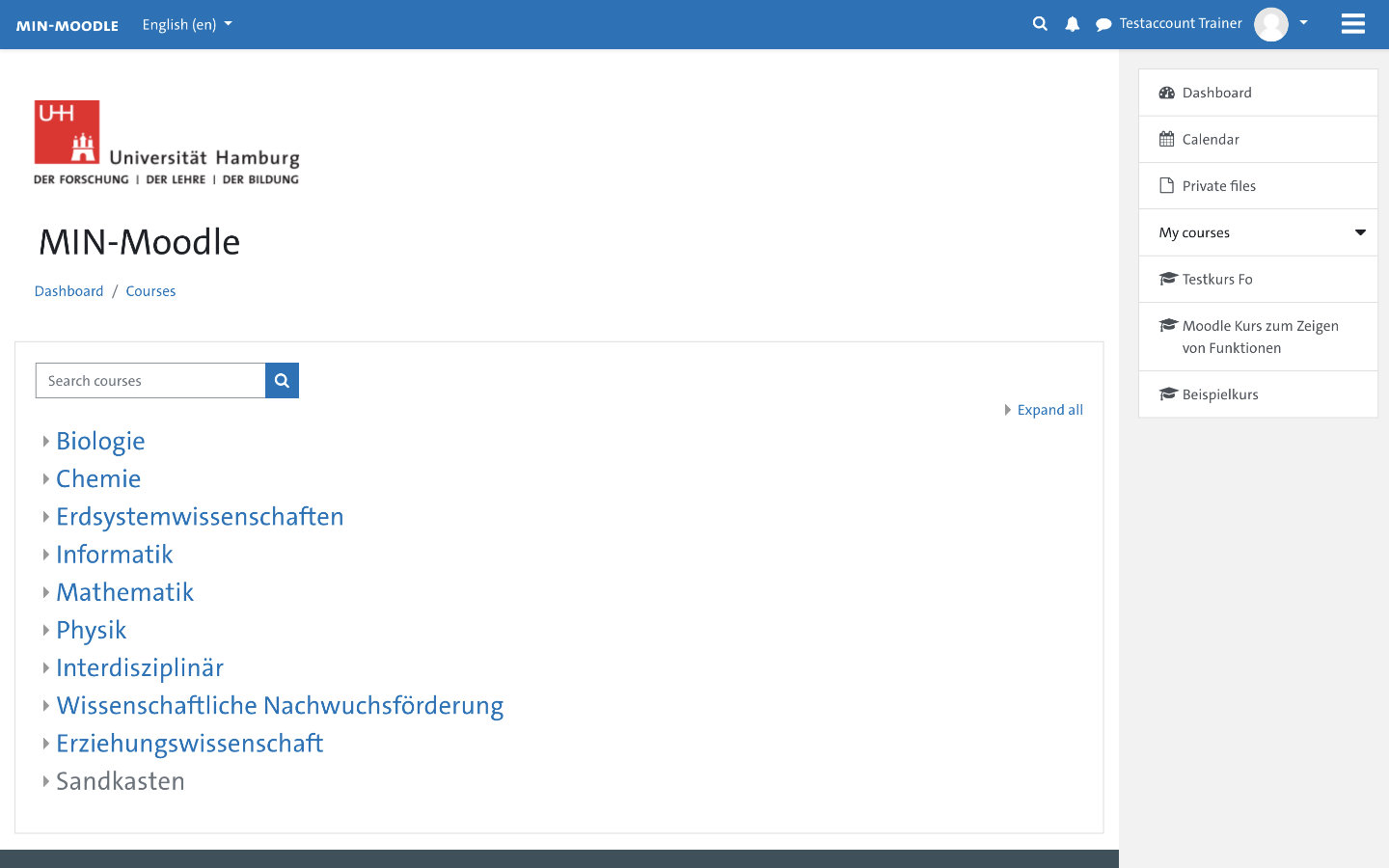The width and height of the screenshot is (1389, 868).
Task: Focus the Search courses field
Action: coord(150,380)
